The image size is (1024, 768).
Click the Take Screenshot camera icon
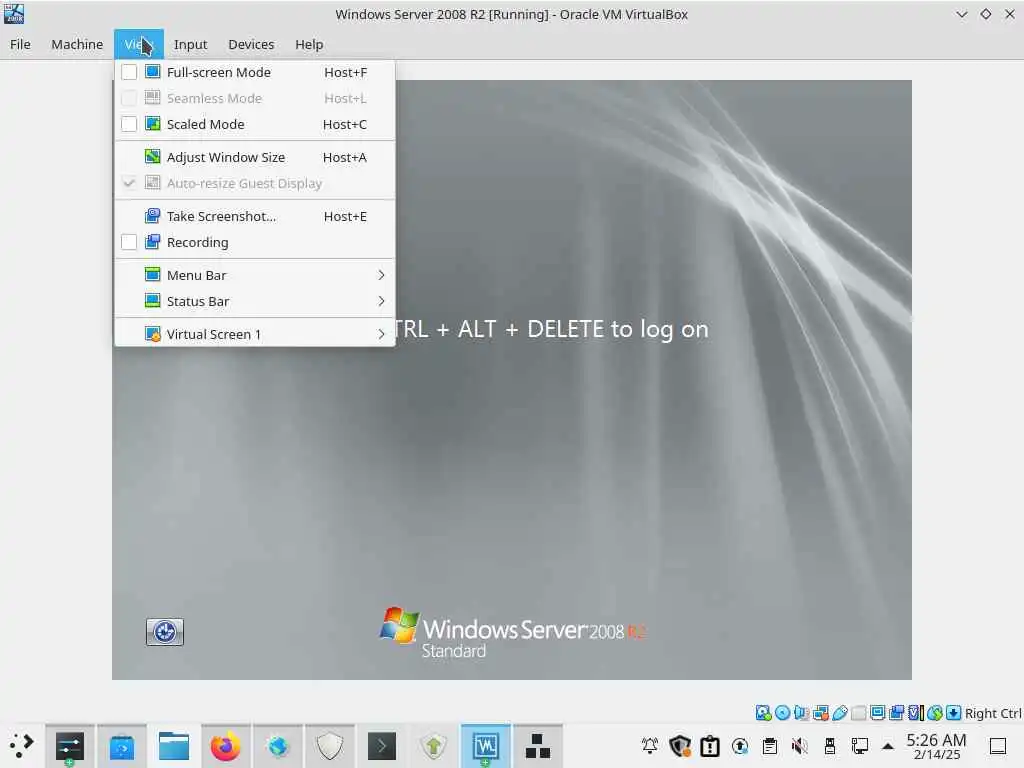pyautogui.click(x=152, y=216)
